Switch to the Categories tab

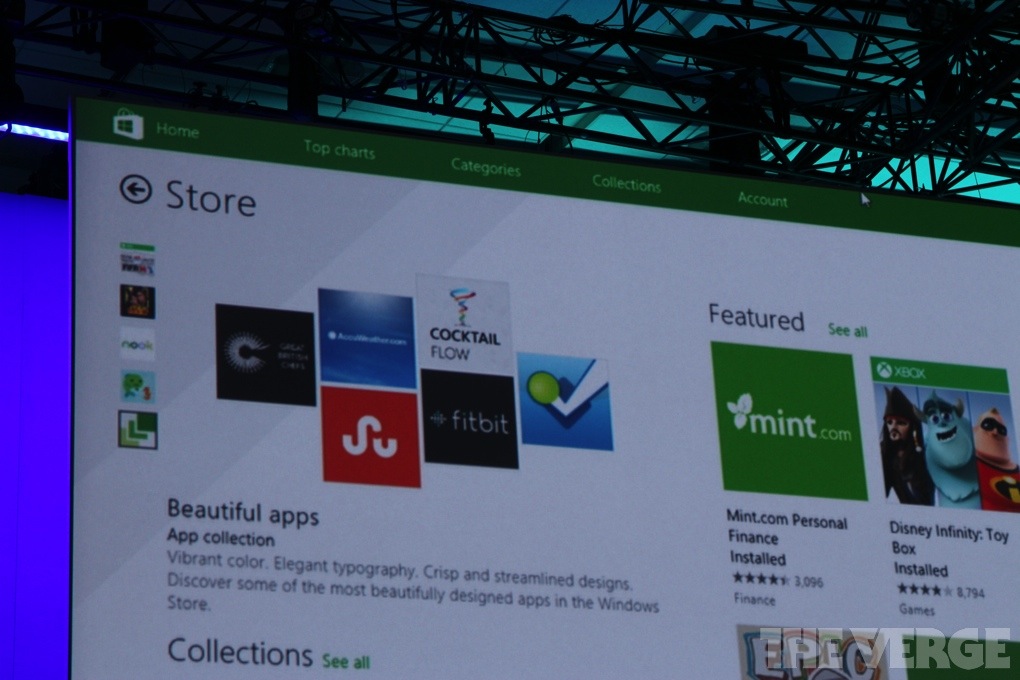point(485,168)
